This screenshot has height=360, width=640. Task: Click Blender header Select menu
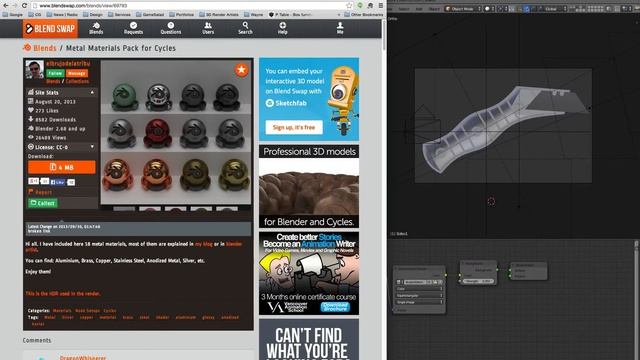point(404,9)
